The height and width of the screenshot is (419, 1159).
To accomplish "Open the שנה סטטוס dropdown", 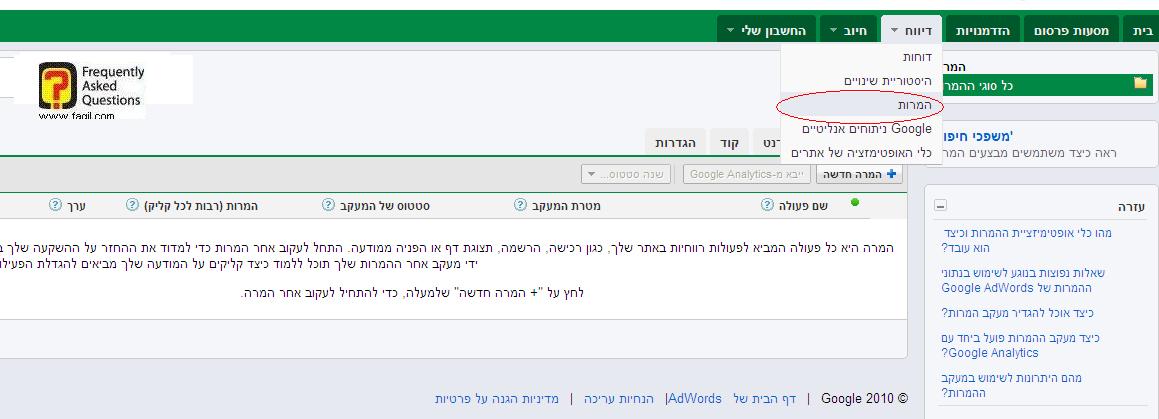I will [629, 175].
